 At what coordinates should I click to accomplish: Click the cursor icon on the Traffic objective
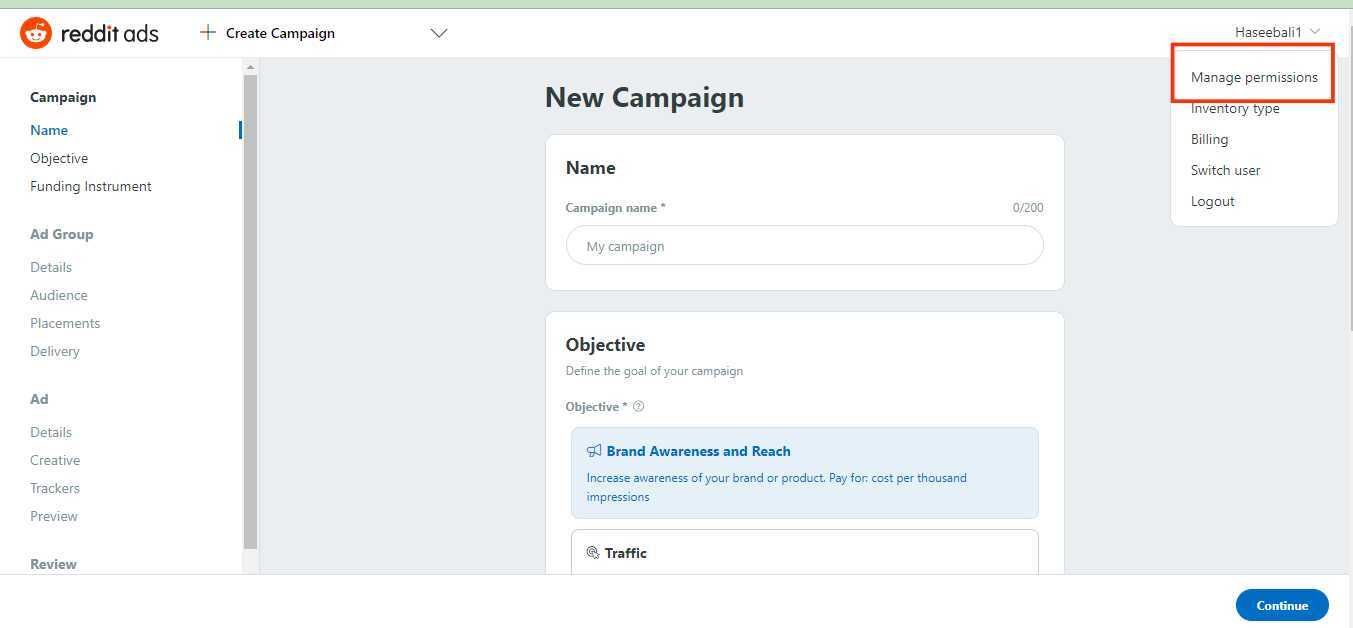(x=595, y=553)
